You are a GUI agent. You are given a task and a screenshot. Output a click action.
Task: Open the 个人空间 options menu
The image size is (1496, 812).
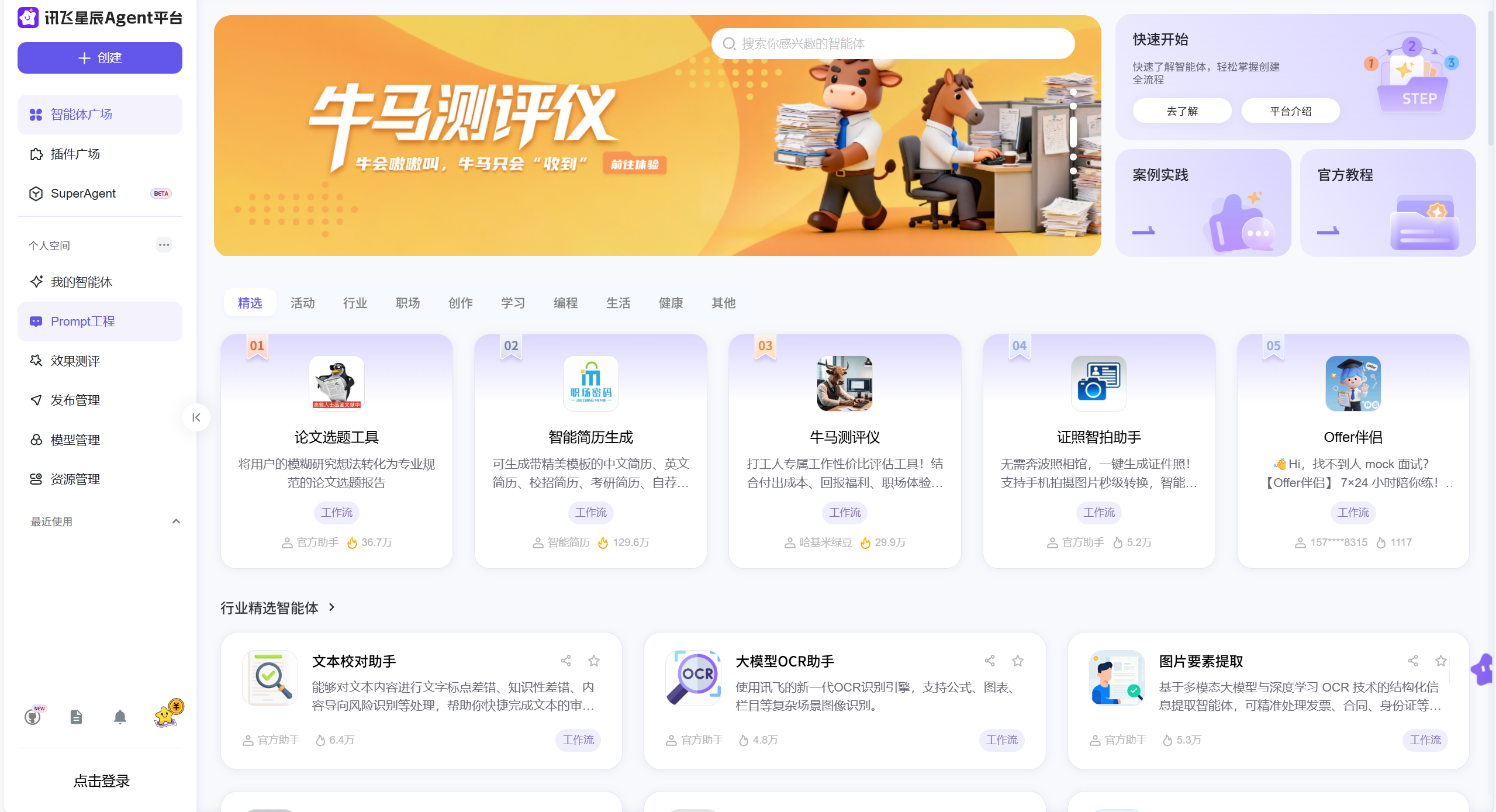tap(164, 245)
